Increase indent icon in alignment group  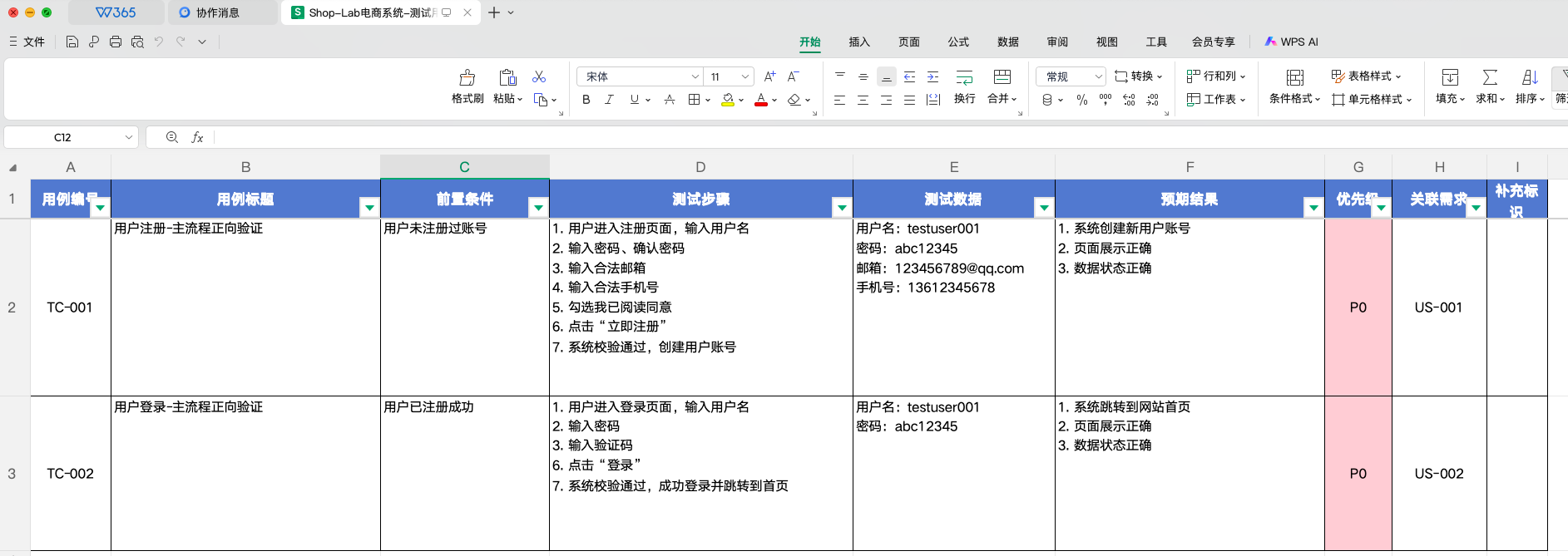pyautogui.click(x=933, y=76)
